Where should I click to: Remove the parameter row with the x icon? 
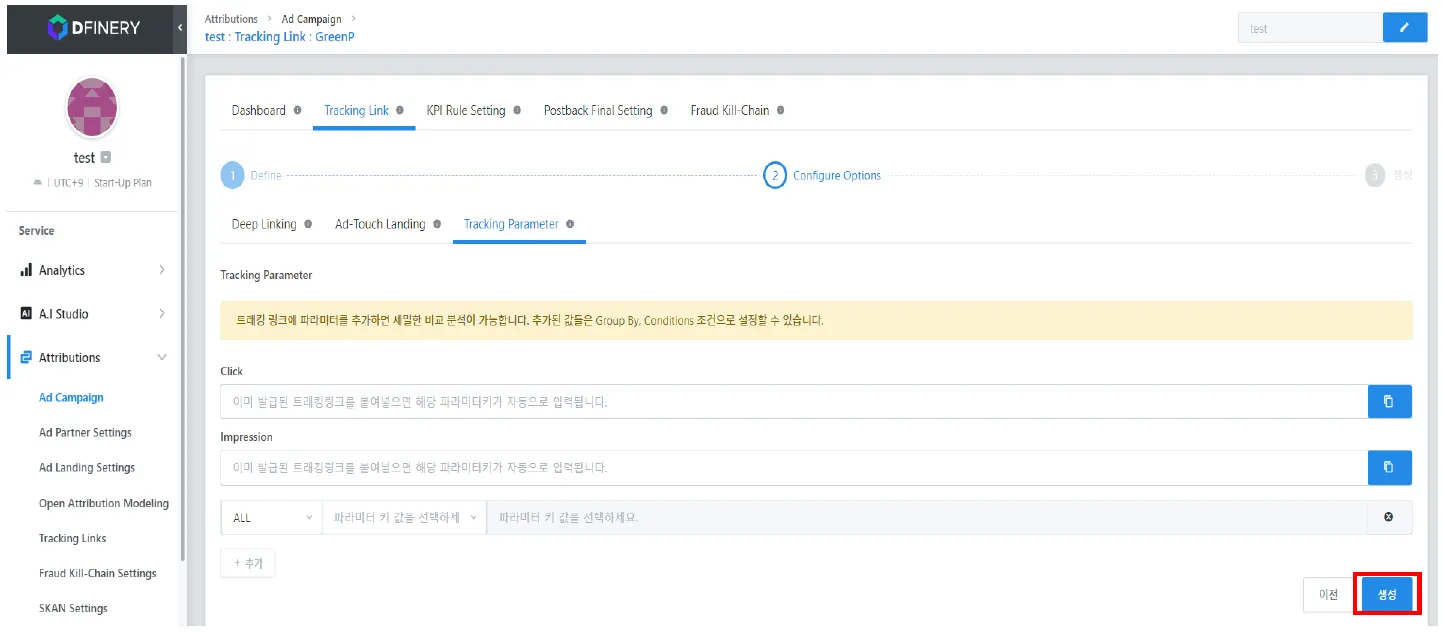coord(1388,517)
